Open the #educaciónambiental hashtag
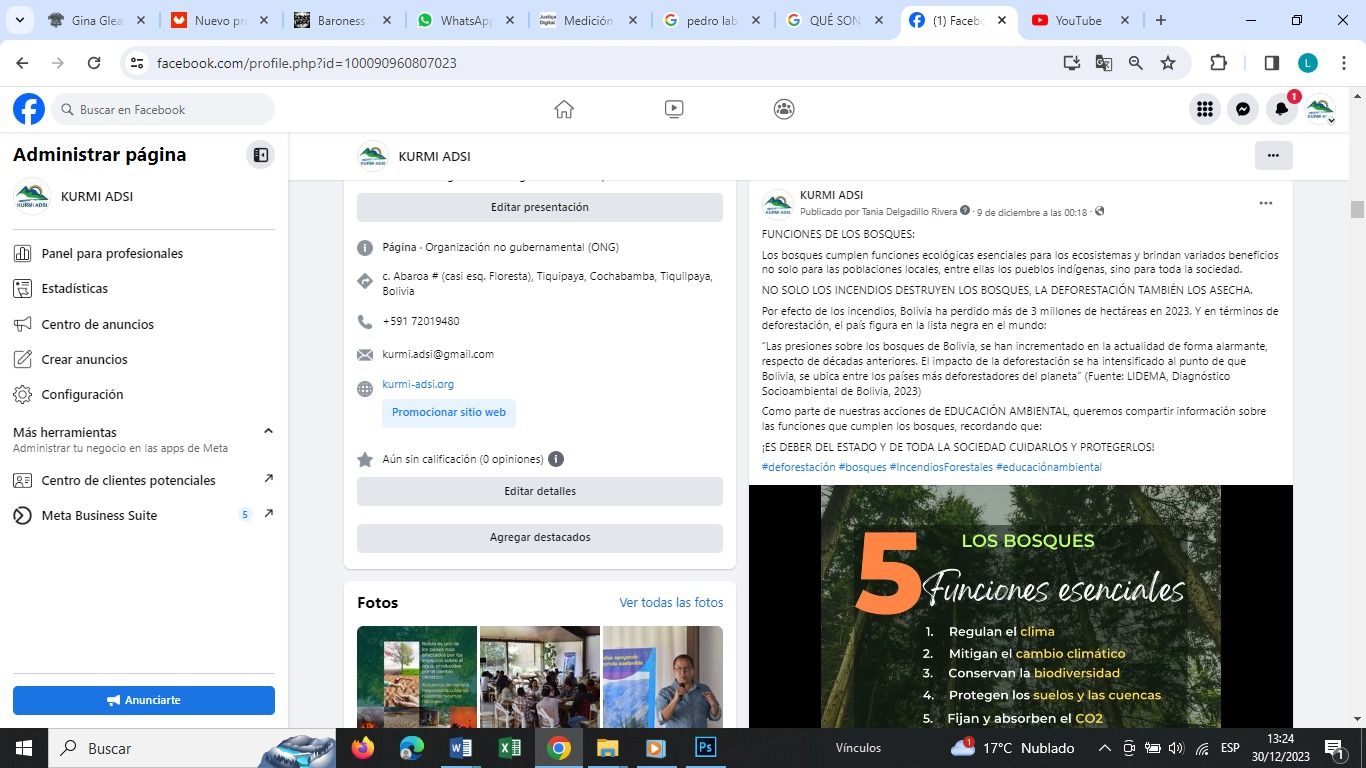Viewport: 1366px width, 768px height. tap(1049, 467)
